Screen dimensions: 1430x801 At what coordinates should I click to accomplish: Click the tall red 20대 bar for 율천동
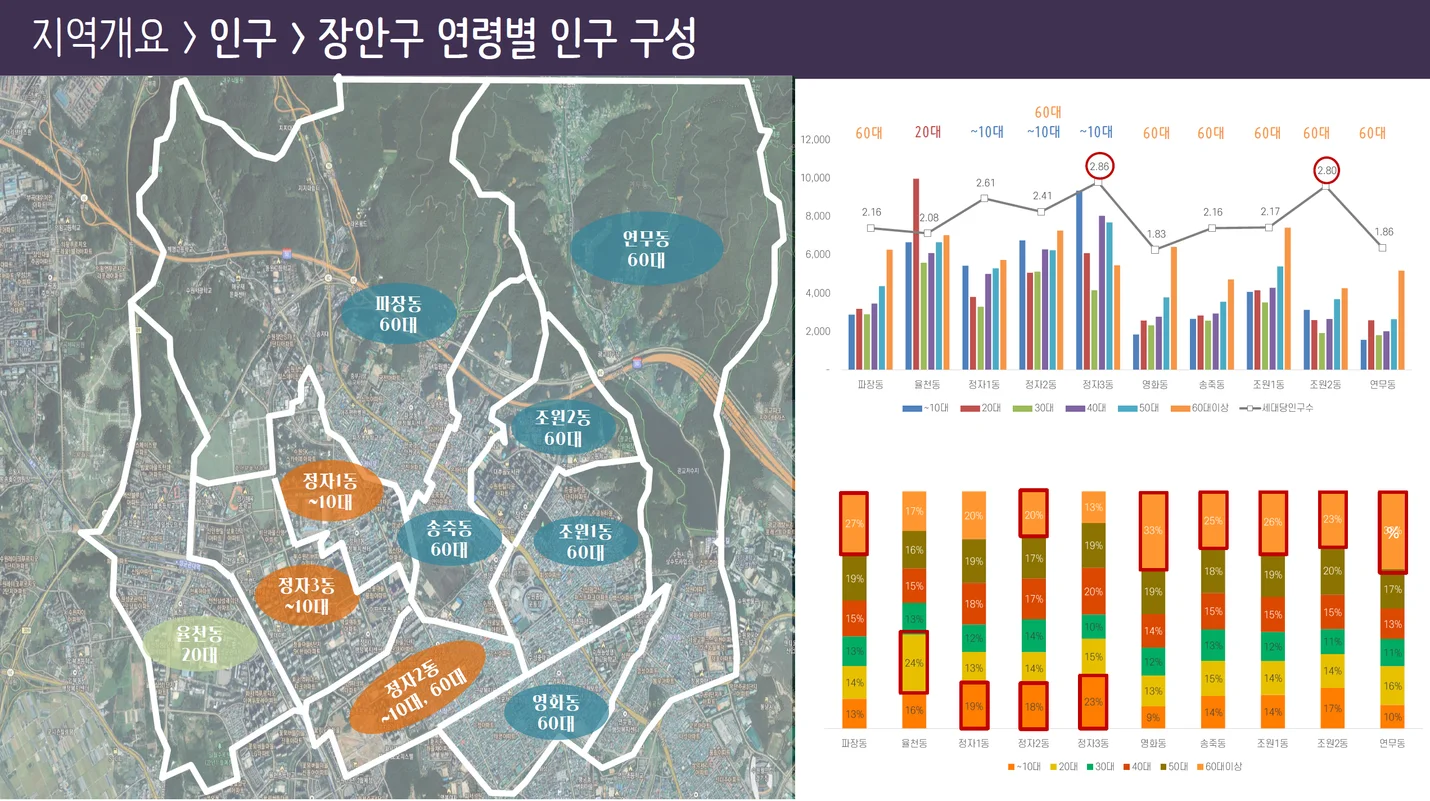tap(916, 274)
